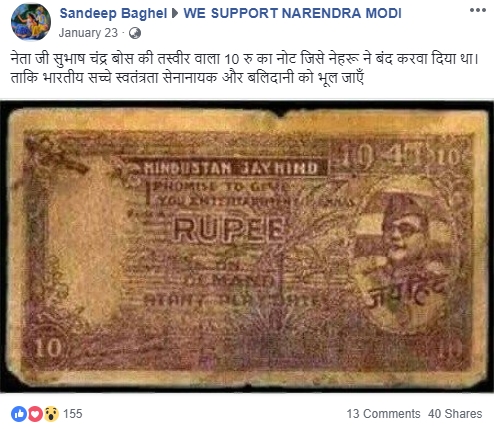Open the 13 Comments link
Viewport: 494px width, 429px height.
(383, 414)
